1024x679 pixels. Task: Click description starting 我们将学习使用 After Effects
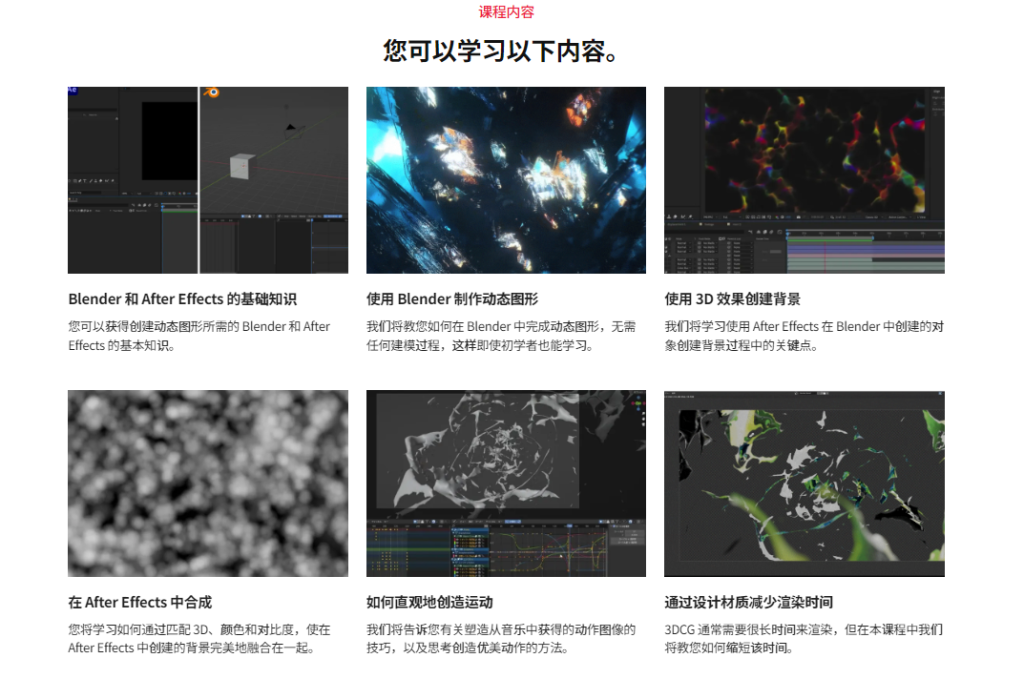804,336
